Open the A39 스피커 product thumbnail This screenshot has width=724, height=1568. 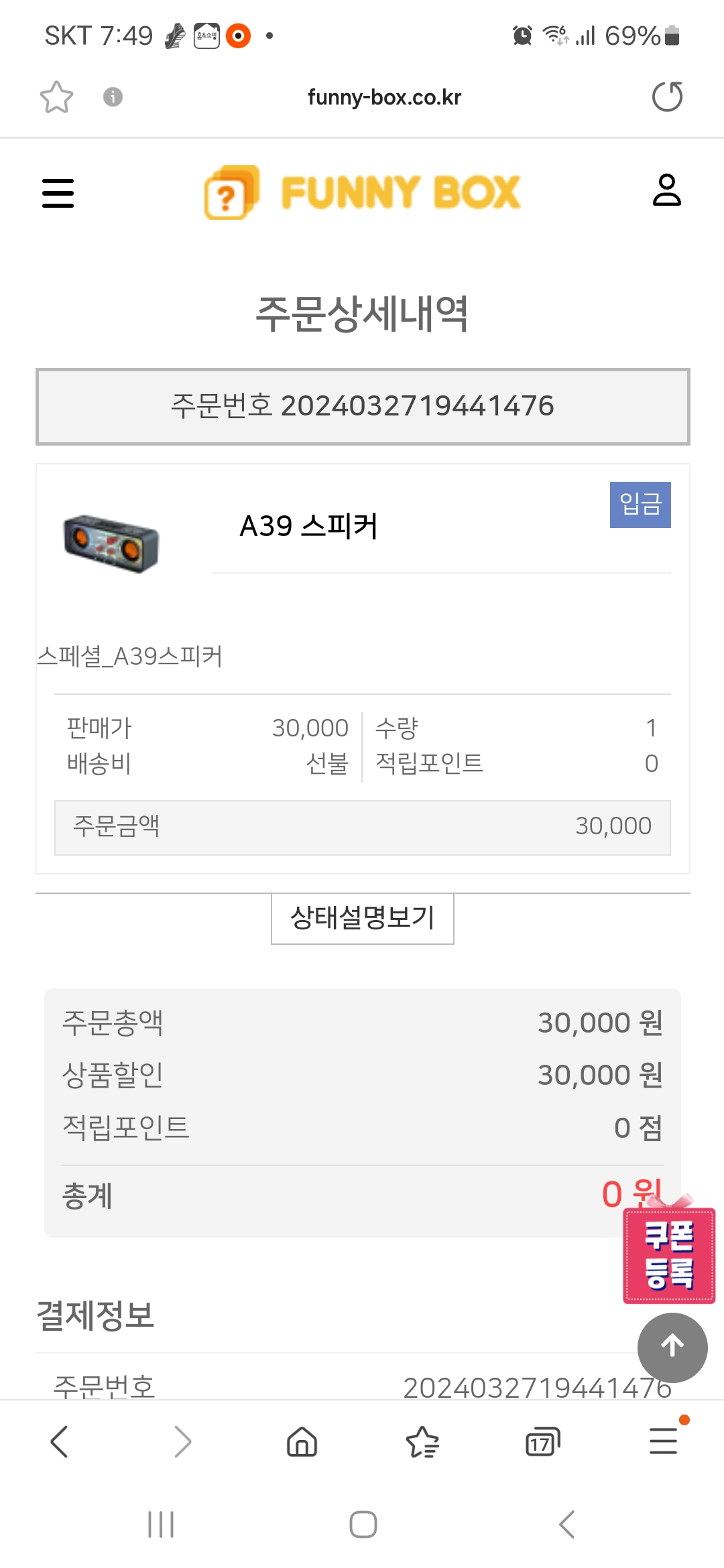pyautogui.click(x=111, y=543)
